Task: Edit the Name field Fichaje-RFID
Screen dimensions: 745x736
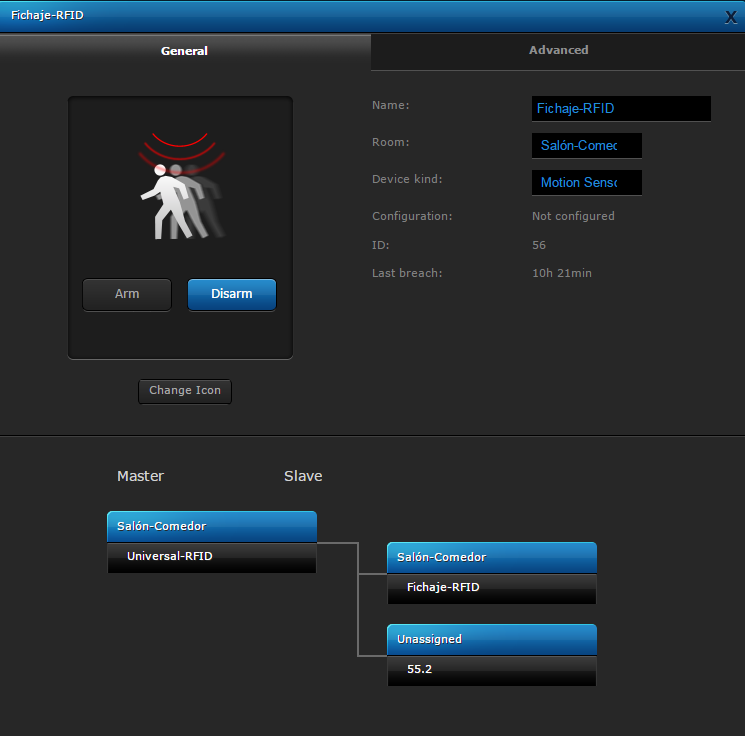Action: tap(621, 109)
